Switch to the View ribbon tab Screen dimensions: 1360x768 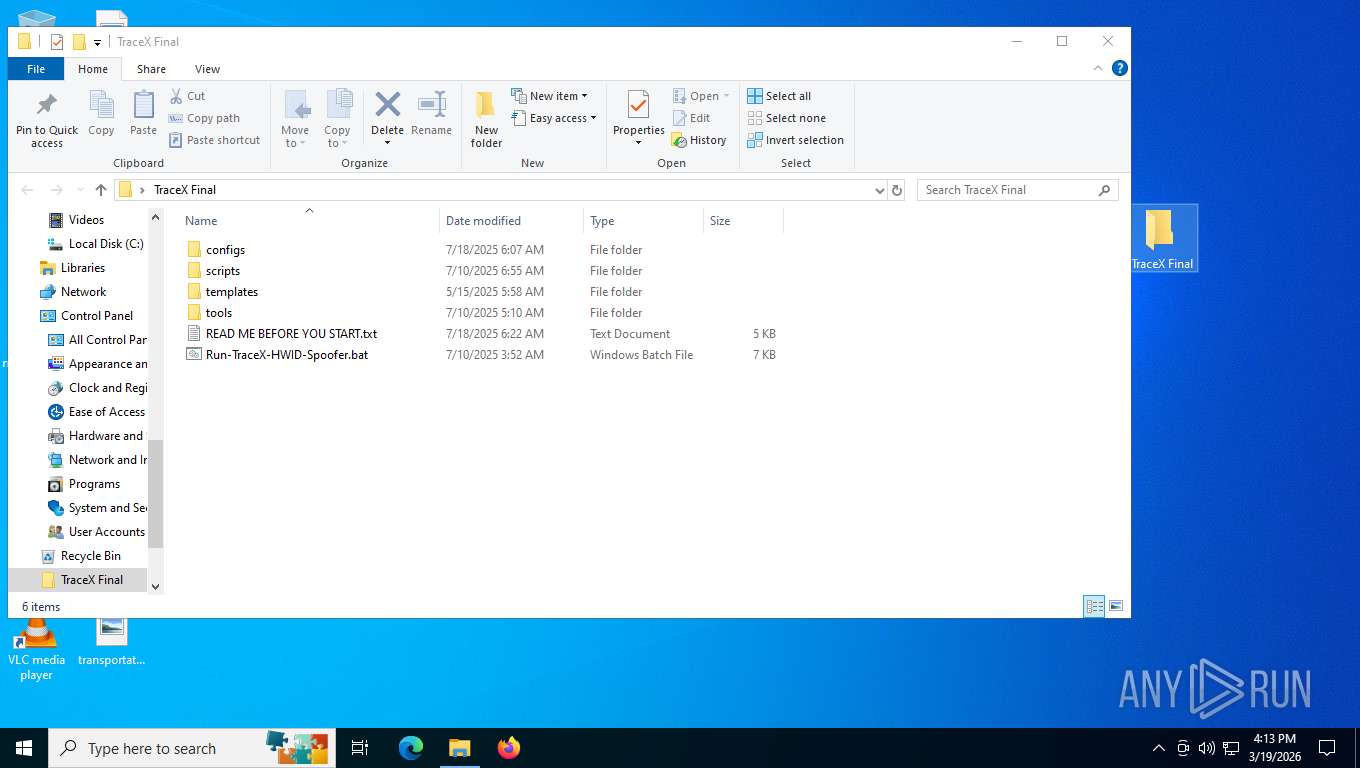[207, 69]
